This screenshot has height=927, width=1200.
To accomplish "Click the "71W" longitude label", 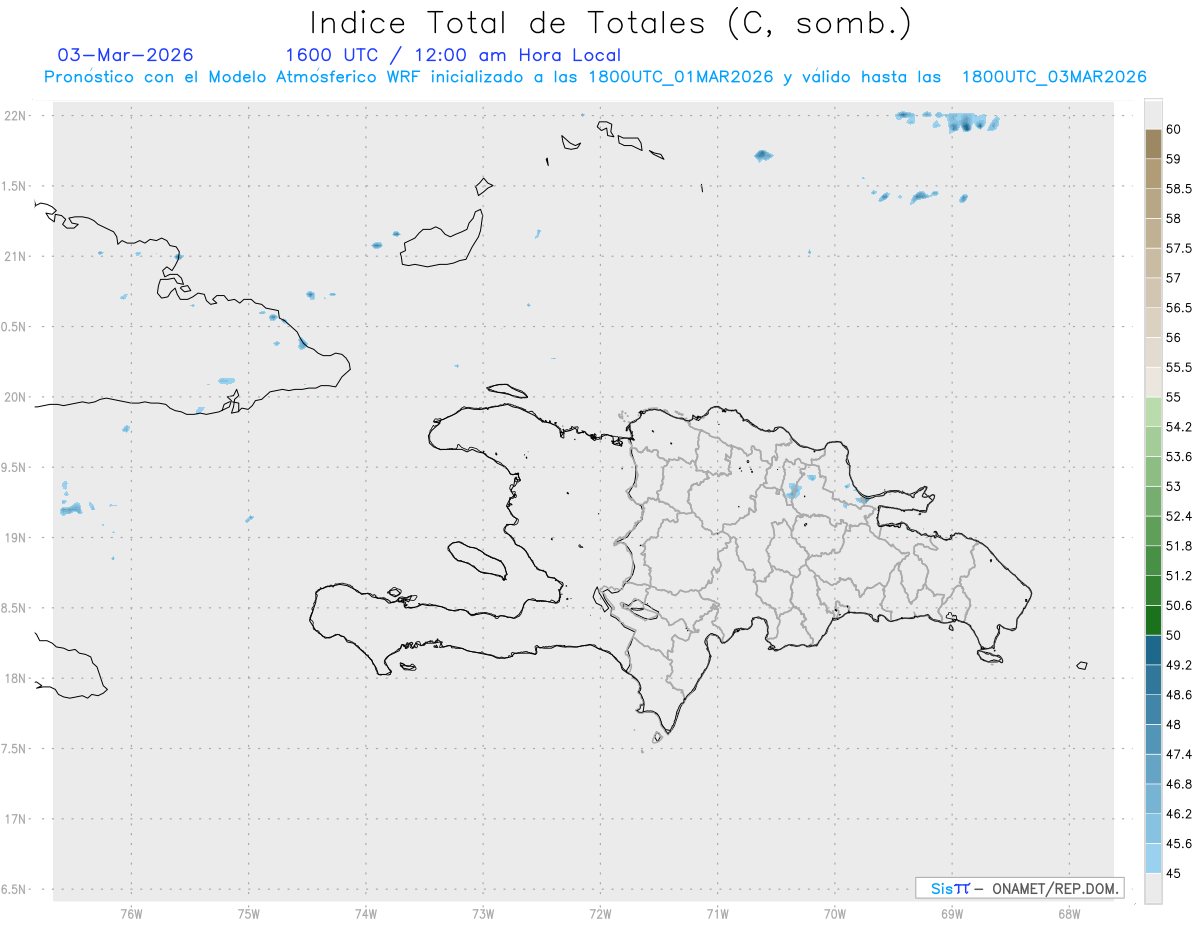I will point(717,913).
